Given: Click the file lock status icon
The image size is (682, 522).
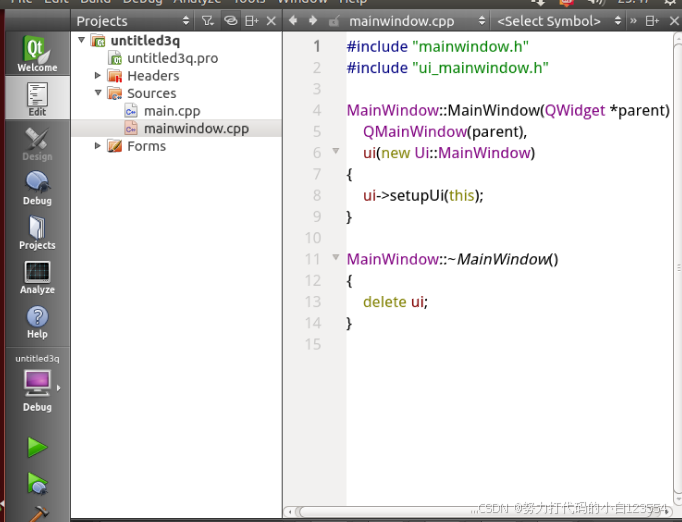Looking at the screenshot, I should (334, 21).
